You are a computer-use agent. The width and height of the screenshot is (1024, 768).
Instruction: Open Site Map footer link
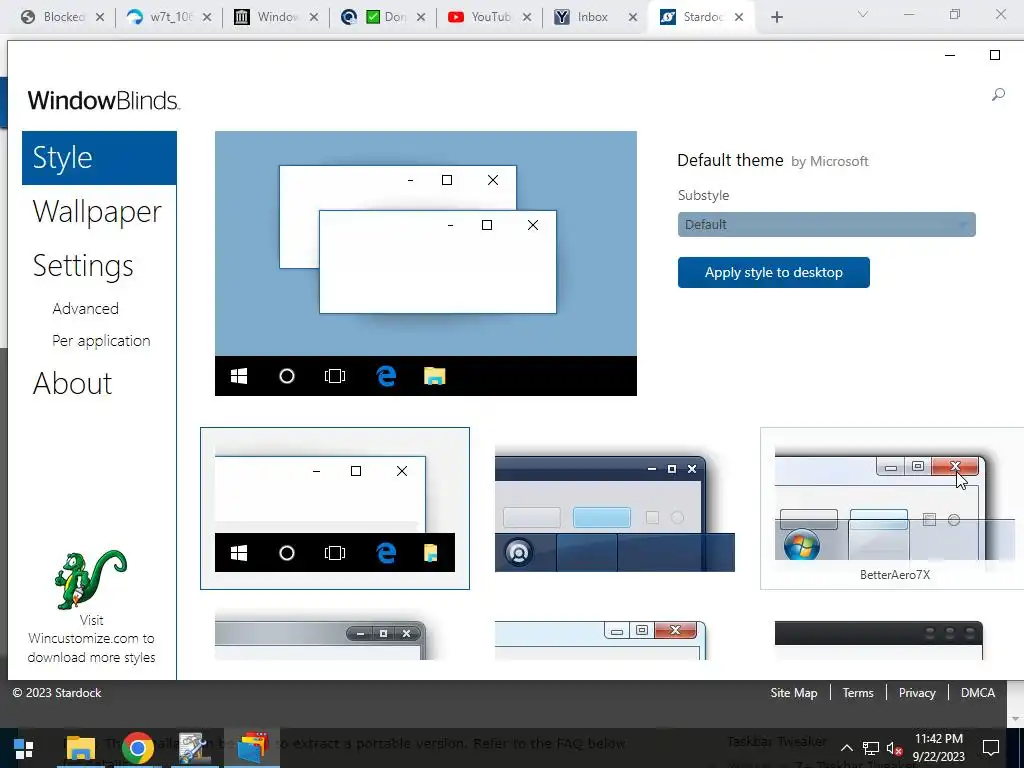793,693
